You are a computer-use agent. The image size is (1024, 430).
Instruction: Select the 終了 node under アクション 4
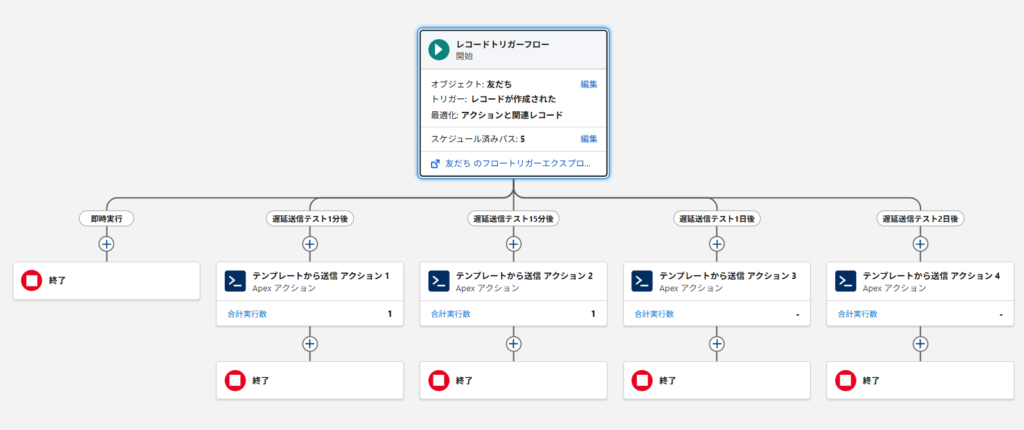pos(920,381)
